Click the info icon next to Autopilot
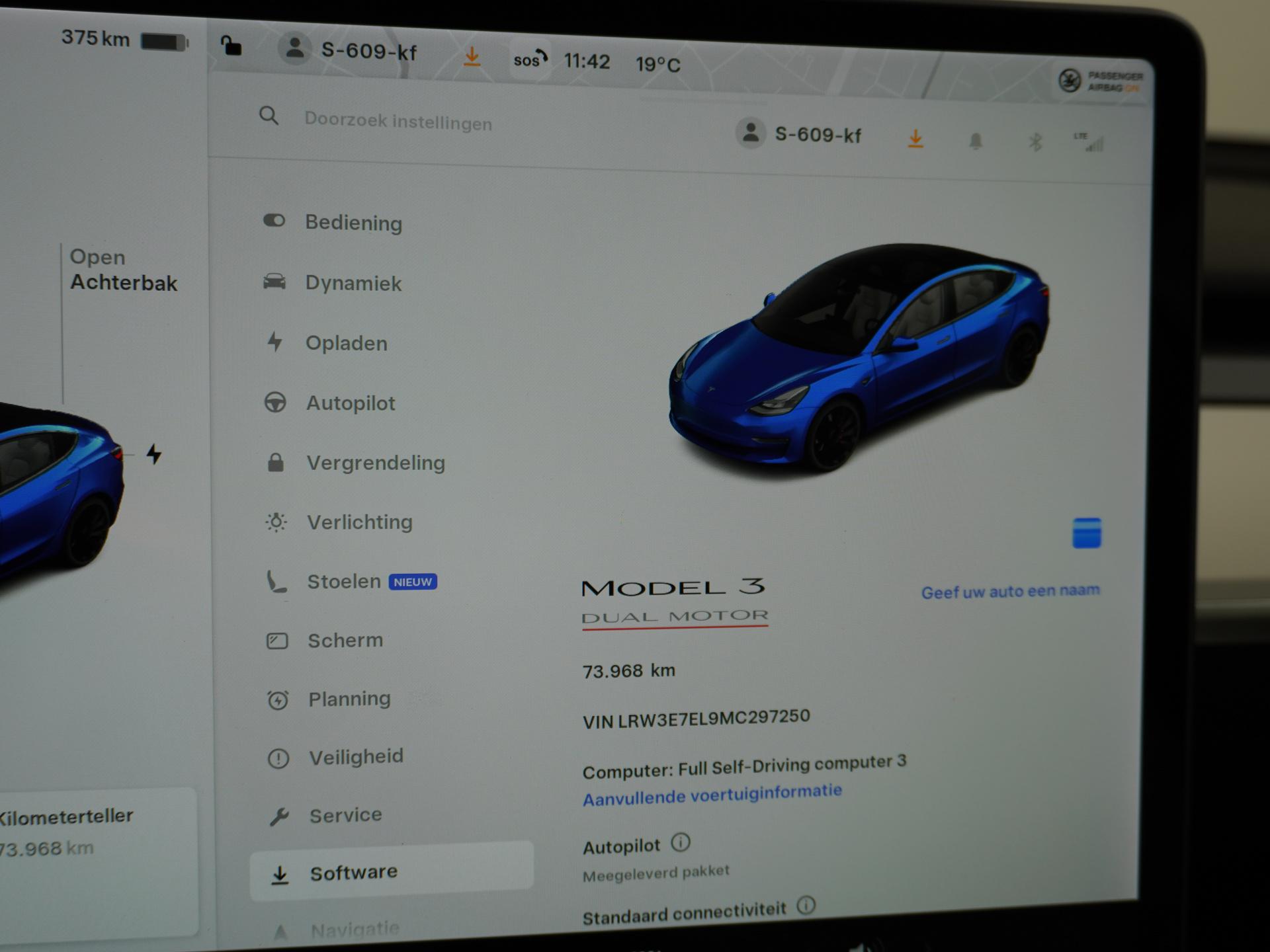 (681, 843)
